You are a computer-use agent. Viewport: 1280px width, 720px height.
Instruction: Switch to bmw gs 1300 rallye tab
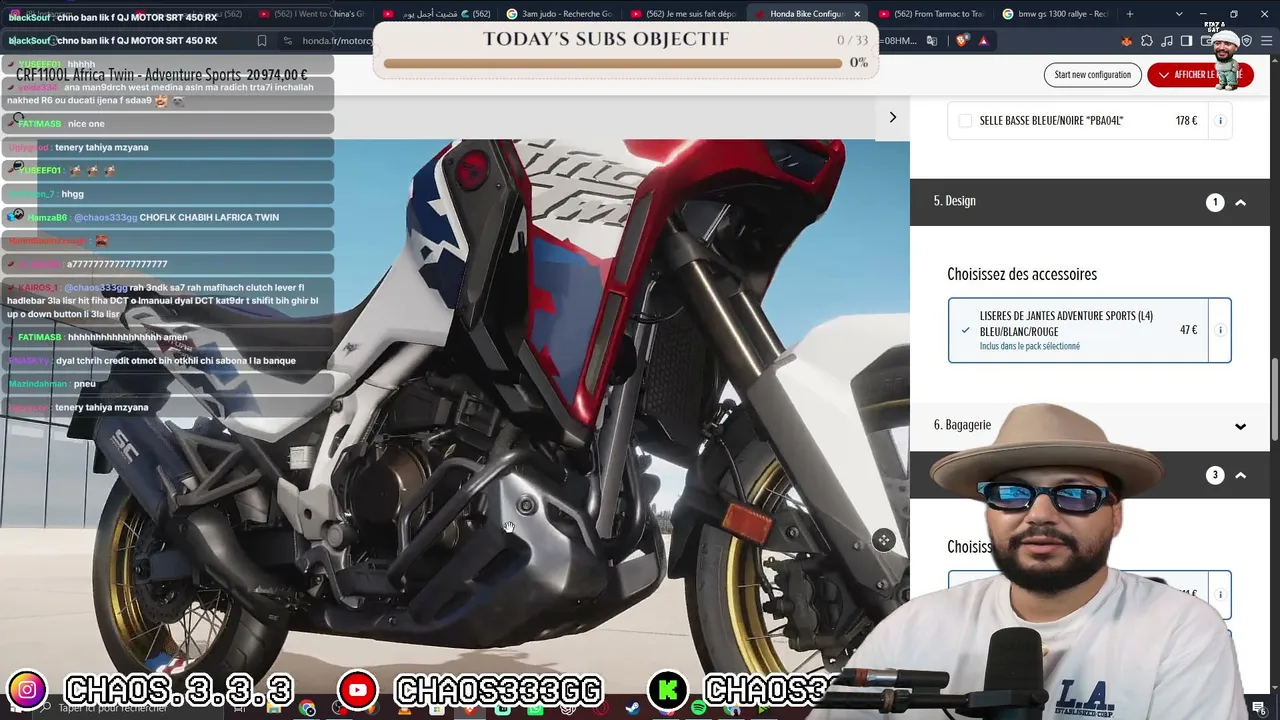pos(1055,14)
